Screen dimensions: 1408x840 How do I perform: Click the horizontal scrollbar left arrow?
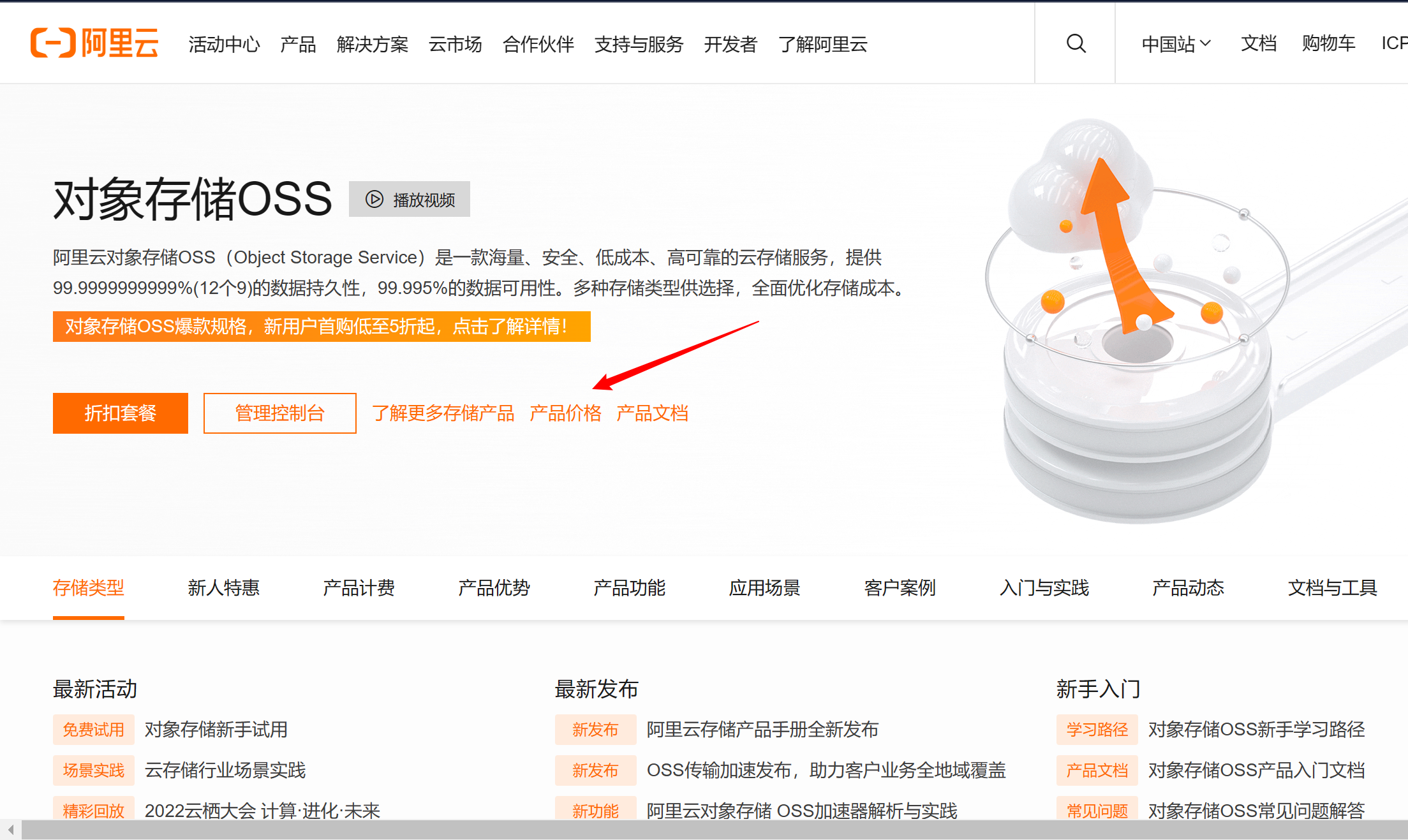tap(10, 830)
